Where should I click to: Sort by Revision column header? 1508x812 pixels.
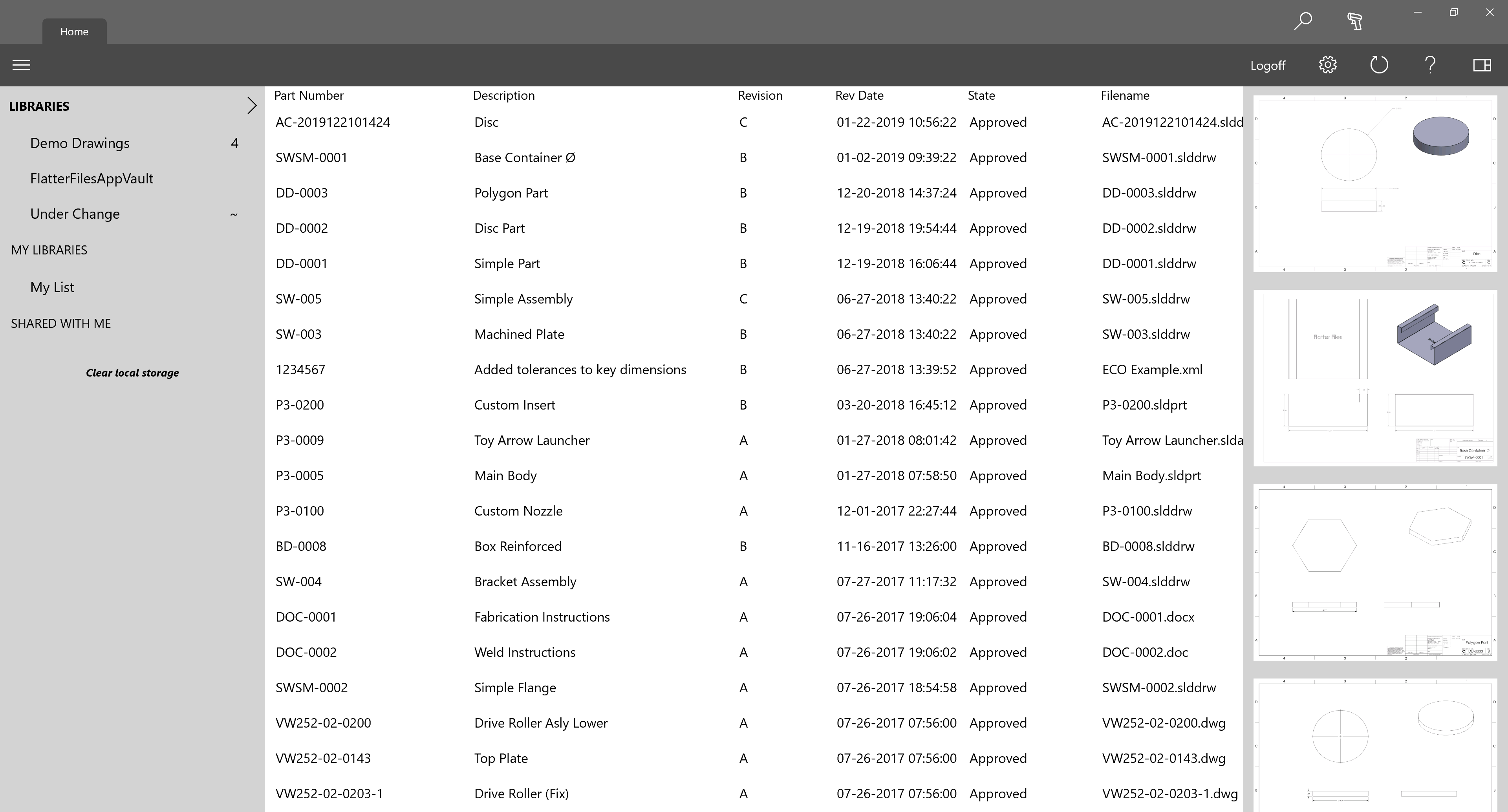pyautogui.click(x=760, y=95)
